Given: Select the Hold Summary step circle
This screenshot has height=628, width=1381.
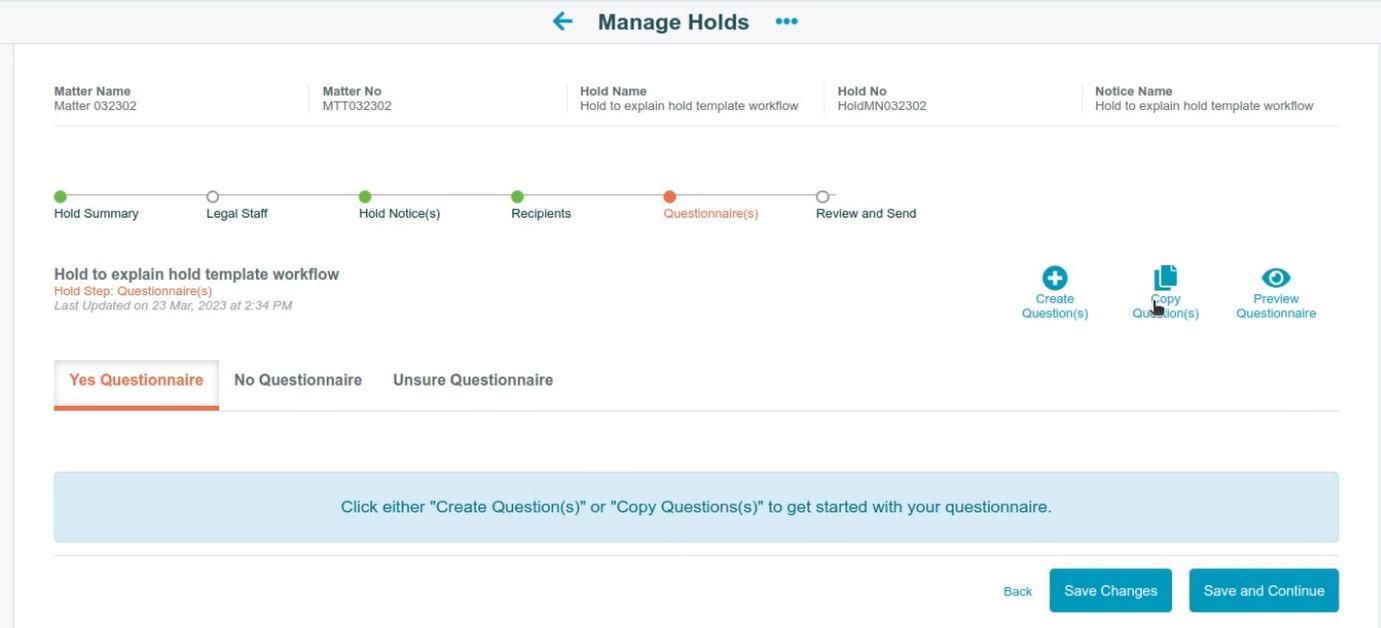Looking at the screenshot, I should (60, 197).
